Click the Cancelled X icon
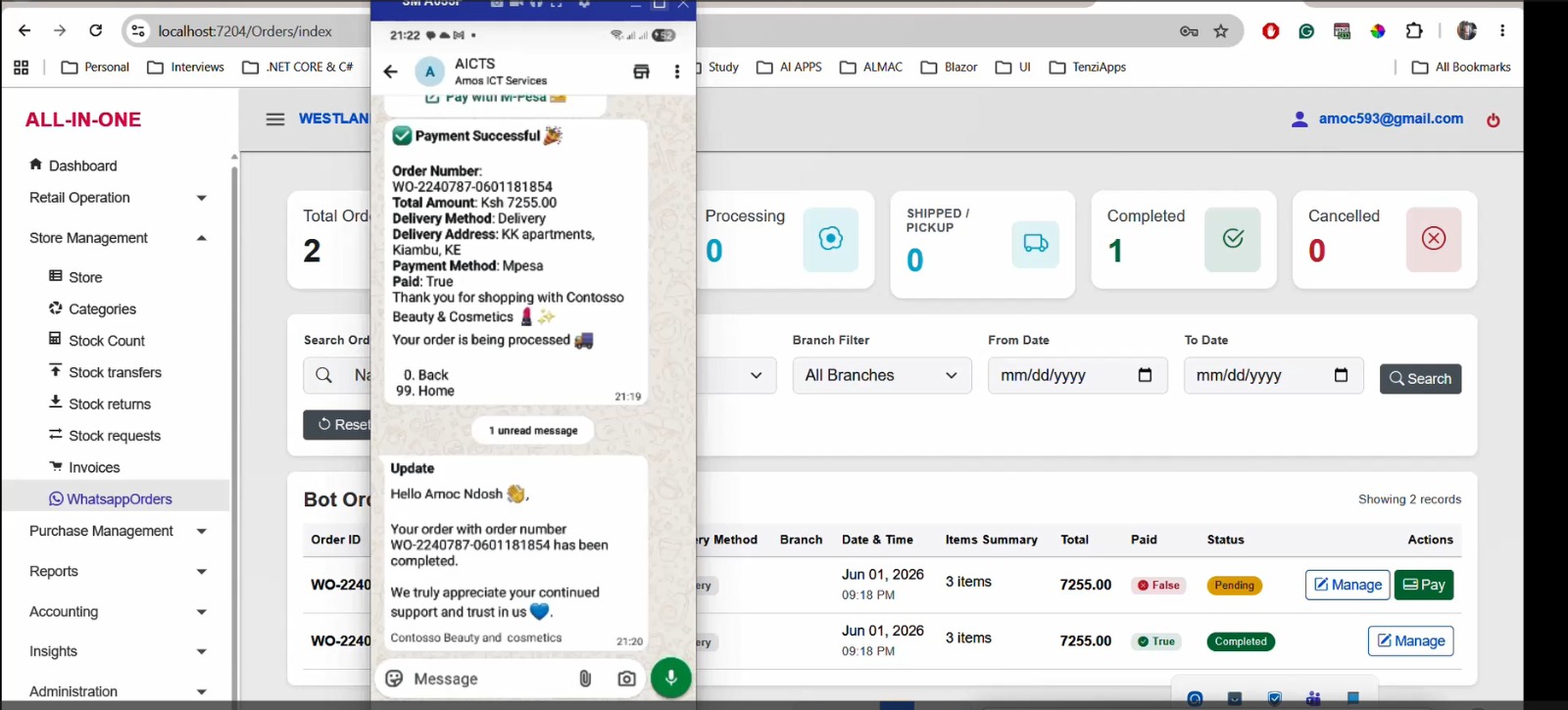This screenshot has height=710, width=1568. pyautogui.click(x=1434, y=239)
